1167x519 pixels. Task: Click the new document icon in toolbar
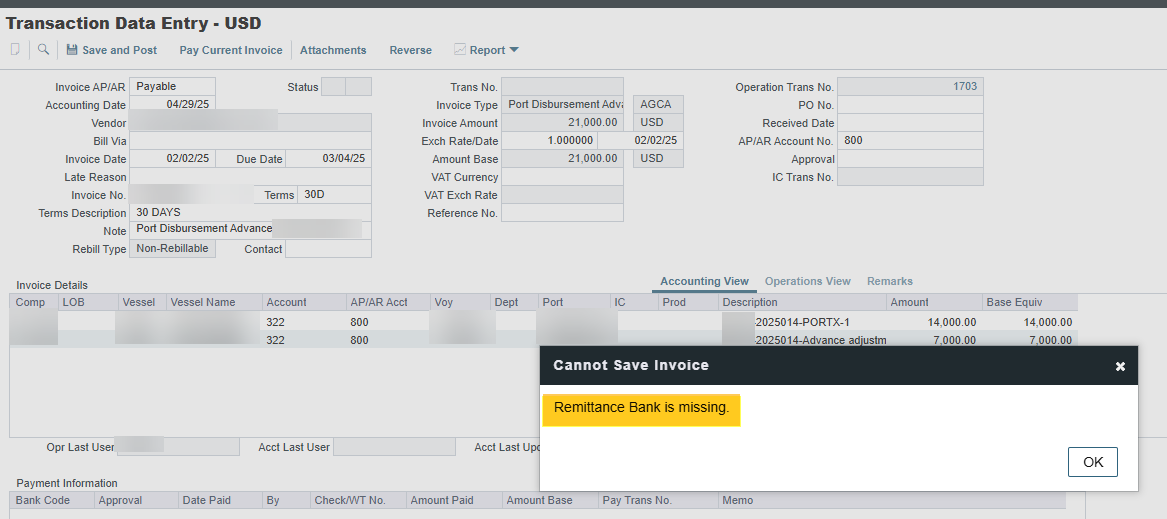(x=15, y=49)
